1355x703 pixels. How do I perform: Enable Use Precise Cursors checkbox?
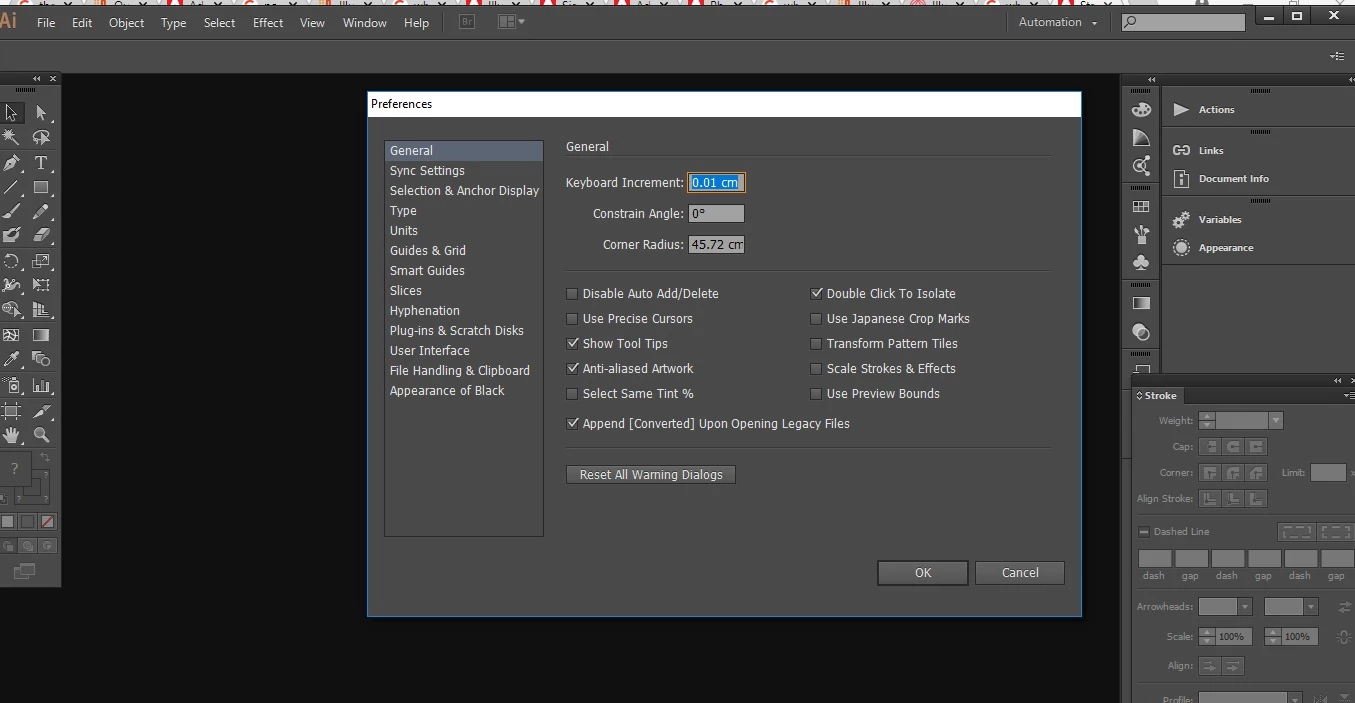[572, 319]
